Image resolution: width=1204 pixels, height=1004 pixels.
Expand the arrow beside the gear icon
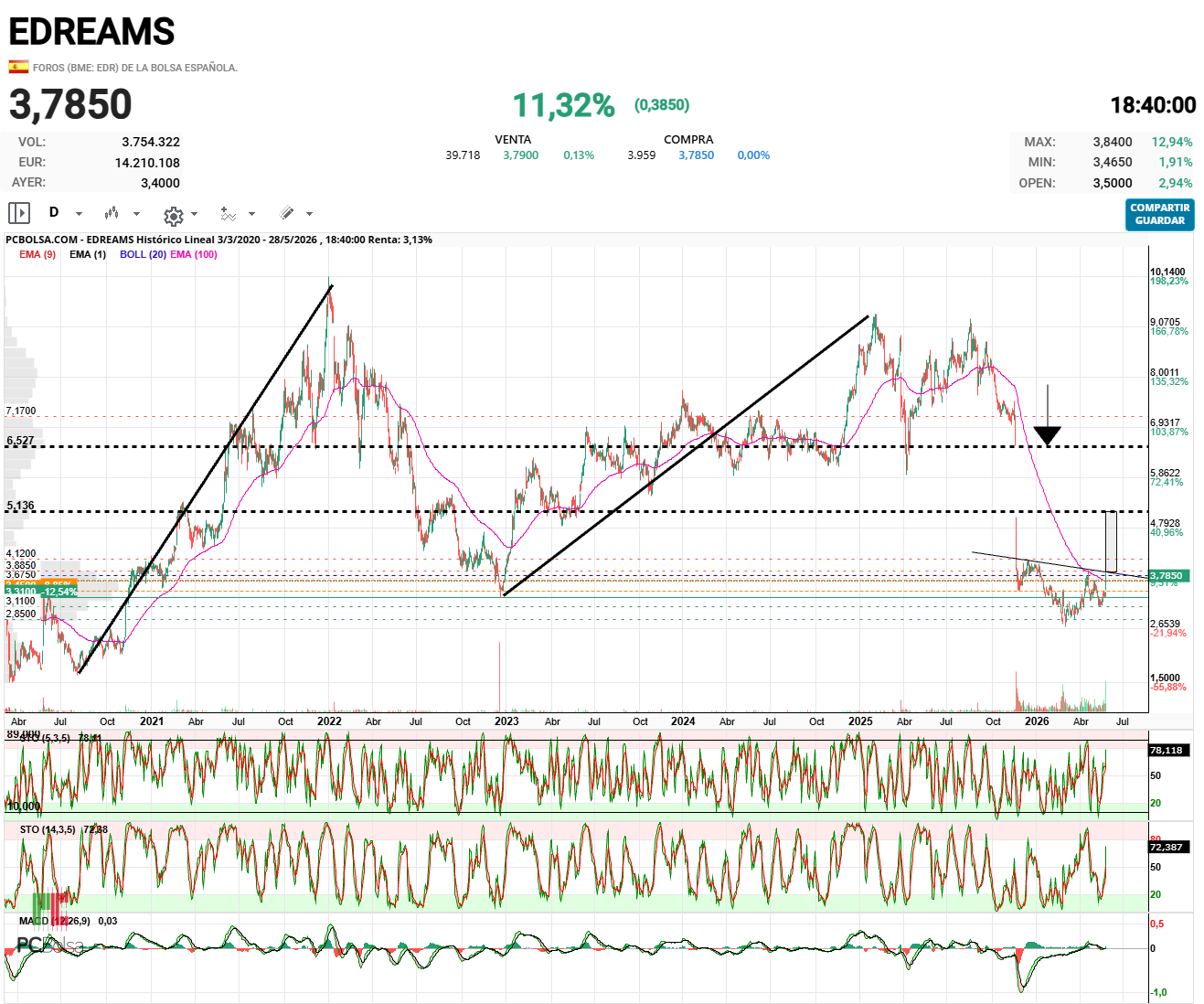[x=194, y=214]
